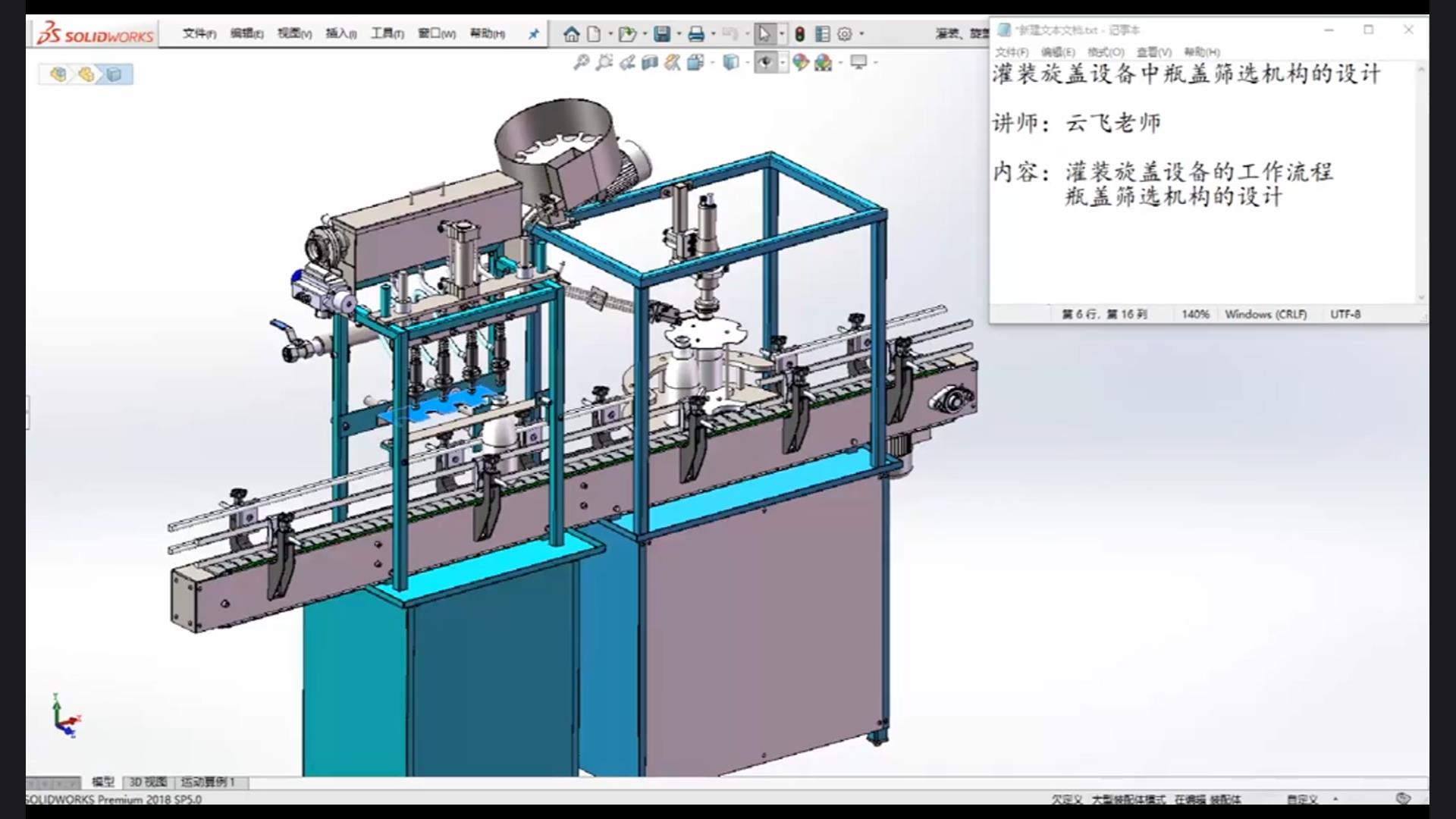
Task: Click the Home icon in the toolbar
Action: (572, 34)
